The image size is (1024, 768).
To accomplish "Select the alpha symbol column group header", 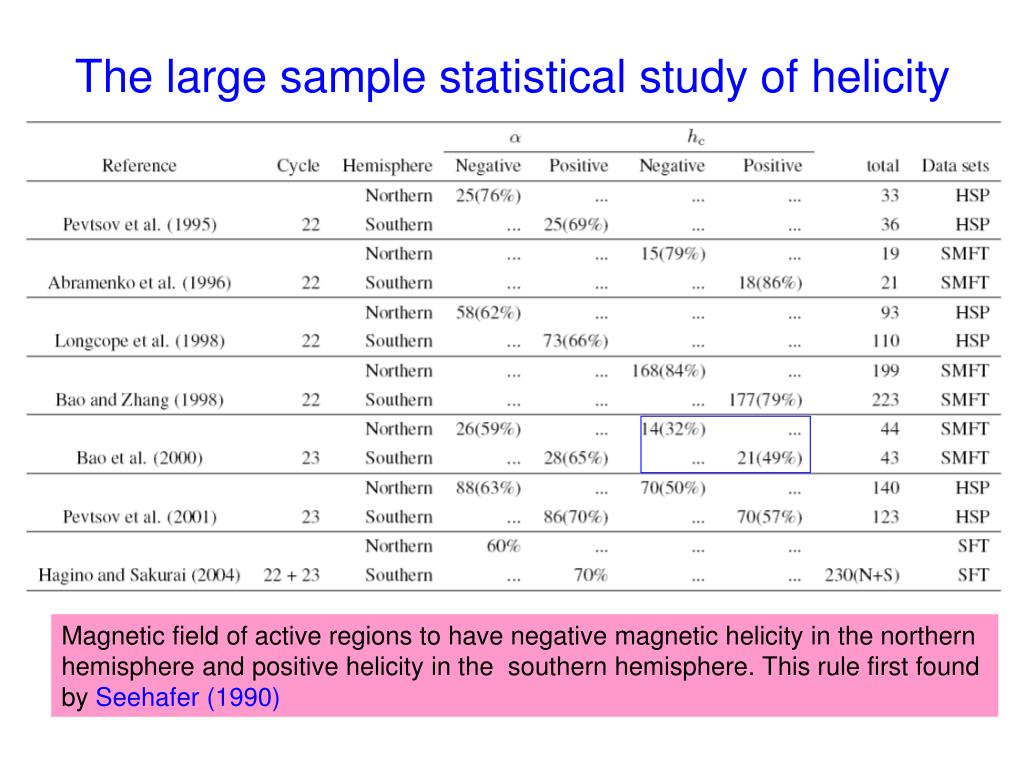I will coord(515,138).
